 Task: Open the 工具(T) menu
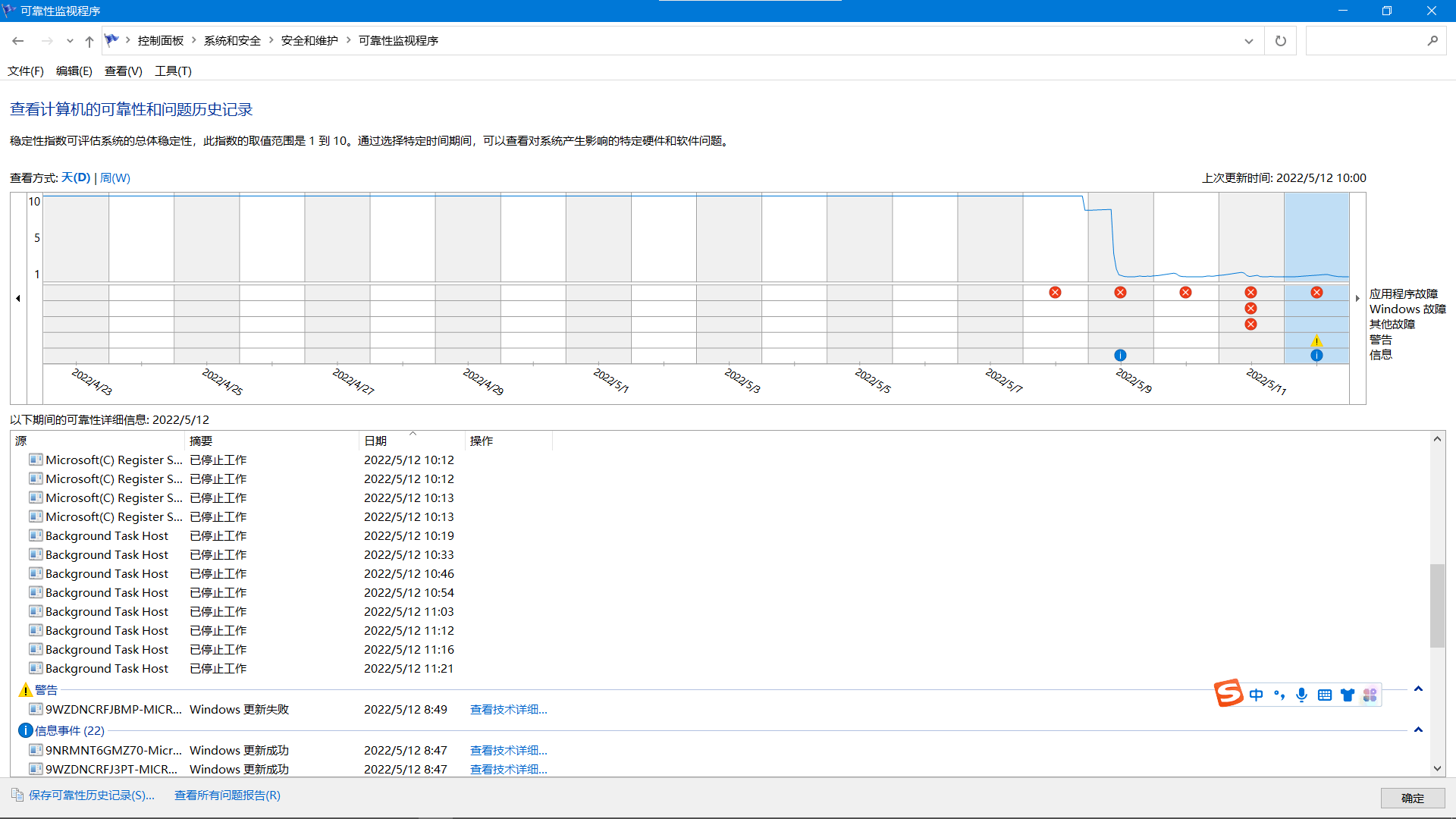pos(173,71)
